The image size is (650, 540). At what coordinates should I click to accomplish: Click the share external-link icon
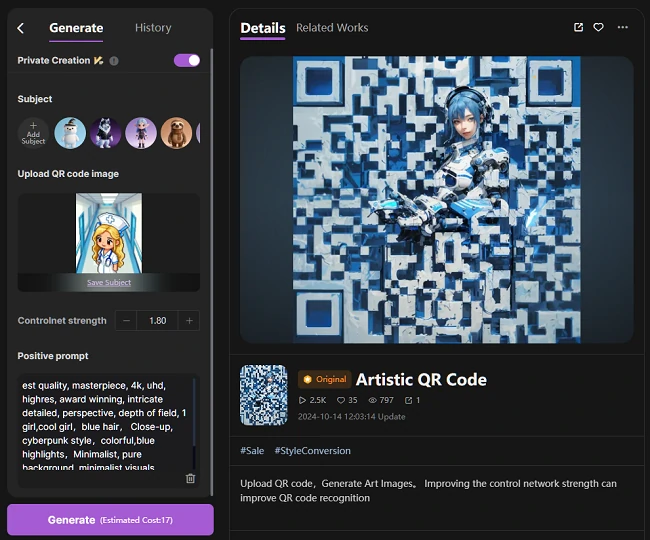[578, 27]
